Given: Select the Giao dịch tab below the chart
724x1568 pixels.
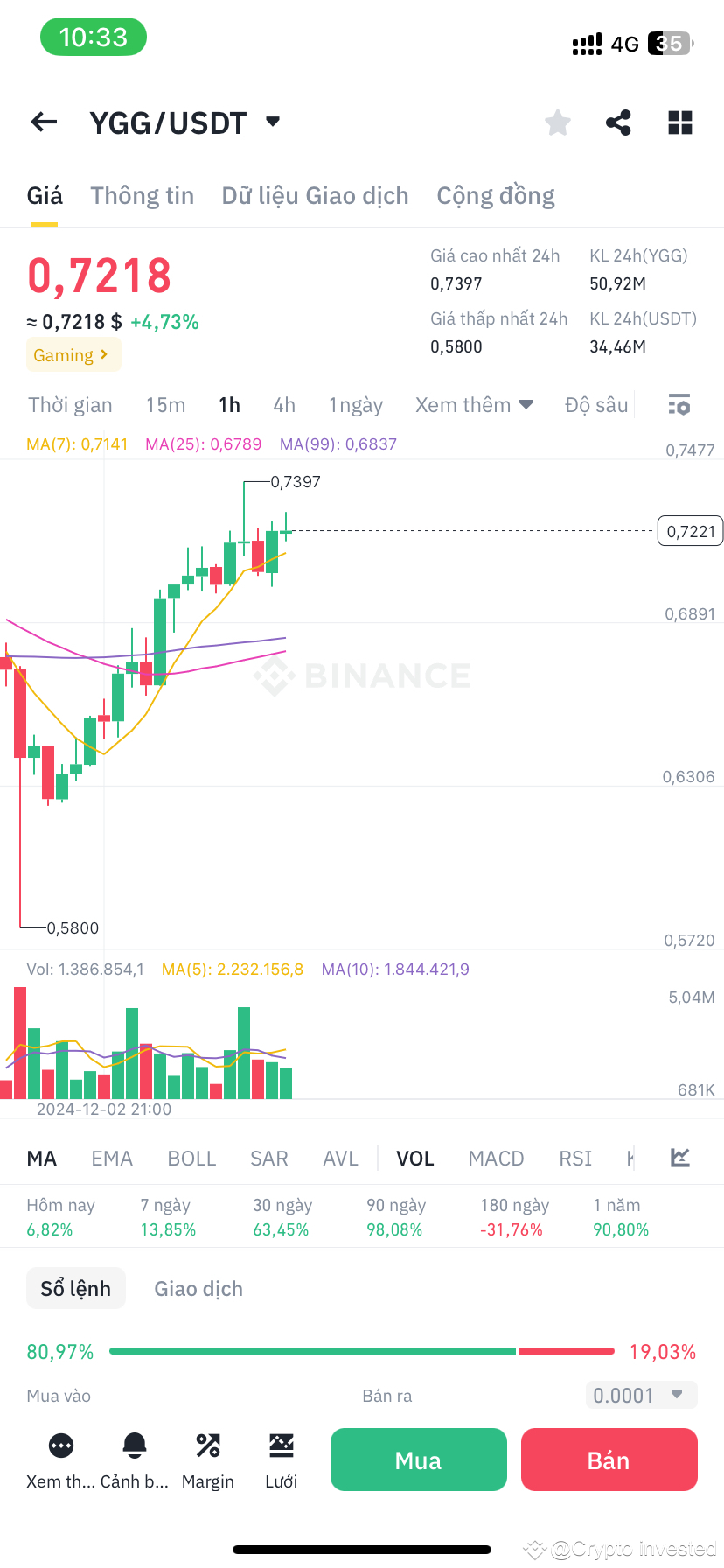Looking at the screenshot, I should click(198, 1288).
